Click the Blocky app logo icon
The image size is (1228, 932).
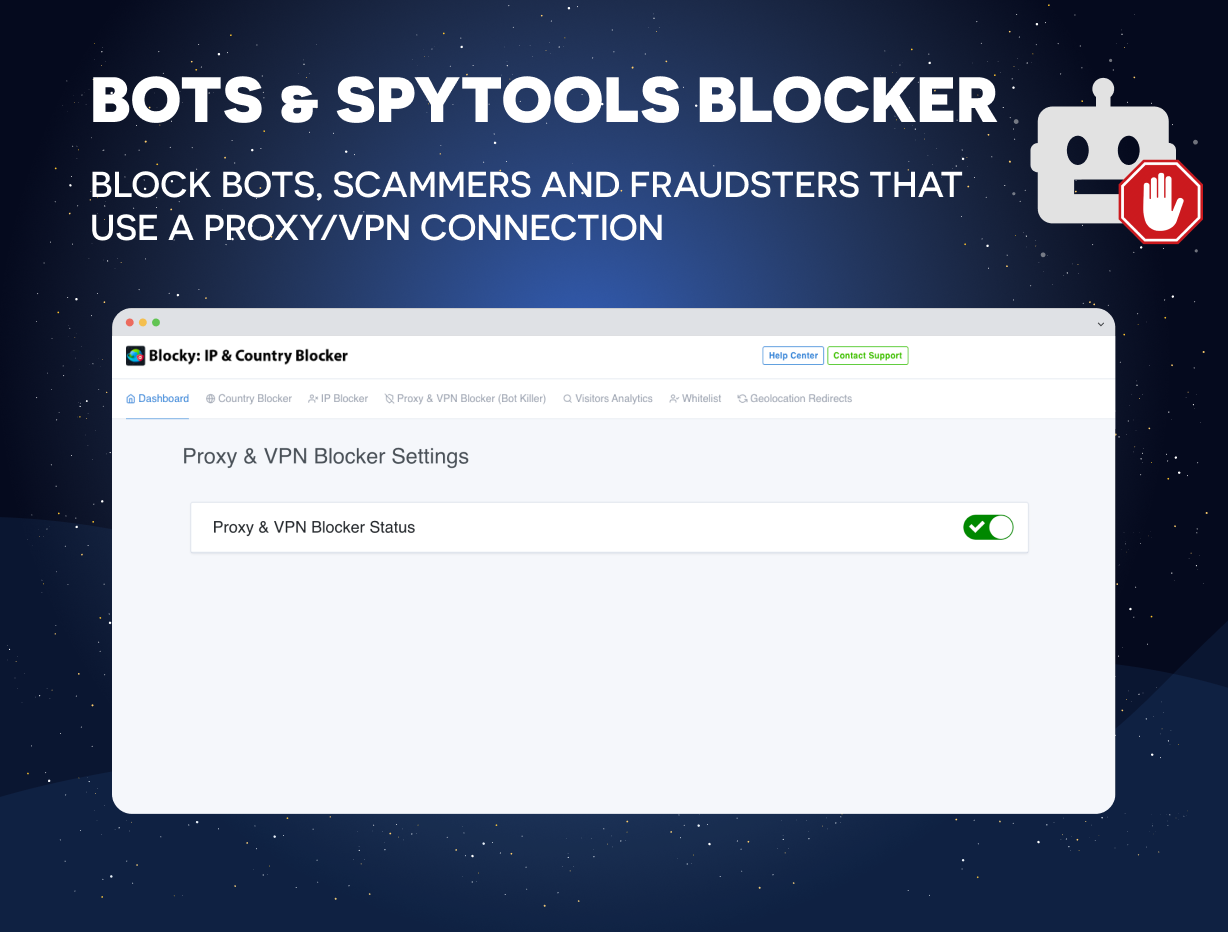135,355
